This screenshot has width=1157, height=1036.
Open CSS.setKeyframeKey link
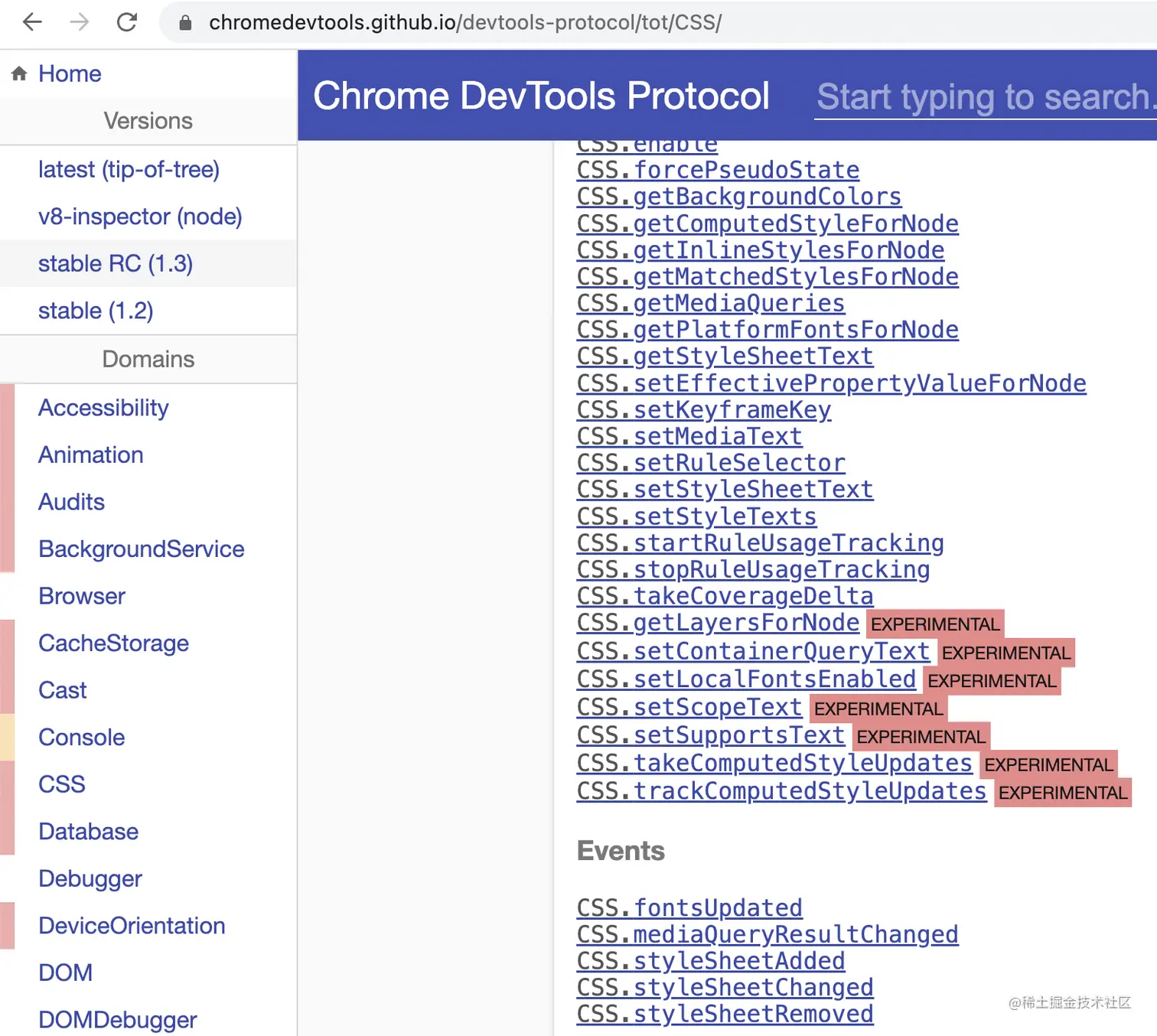pos(704,410)
